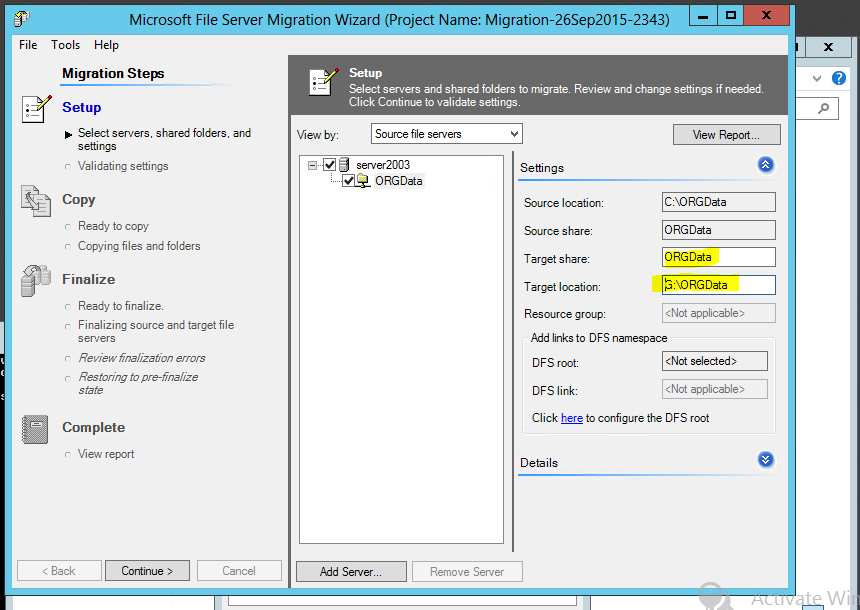
Task: Click the search magnifier in background window
Action: [823, 108]
